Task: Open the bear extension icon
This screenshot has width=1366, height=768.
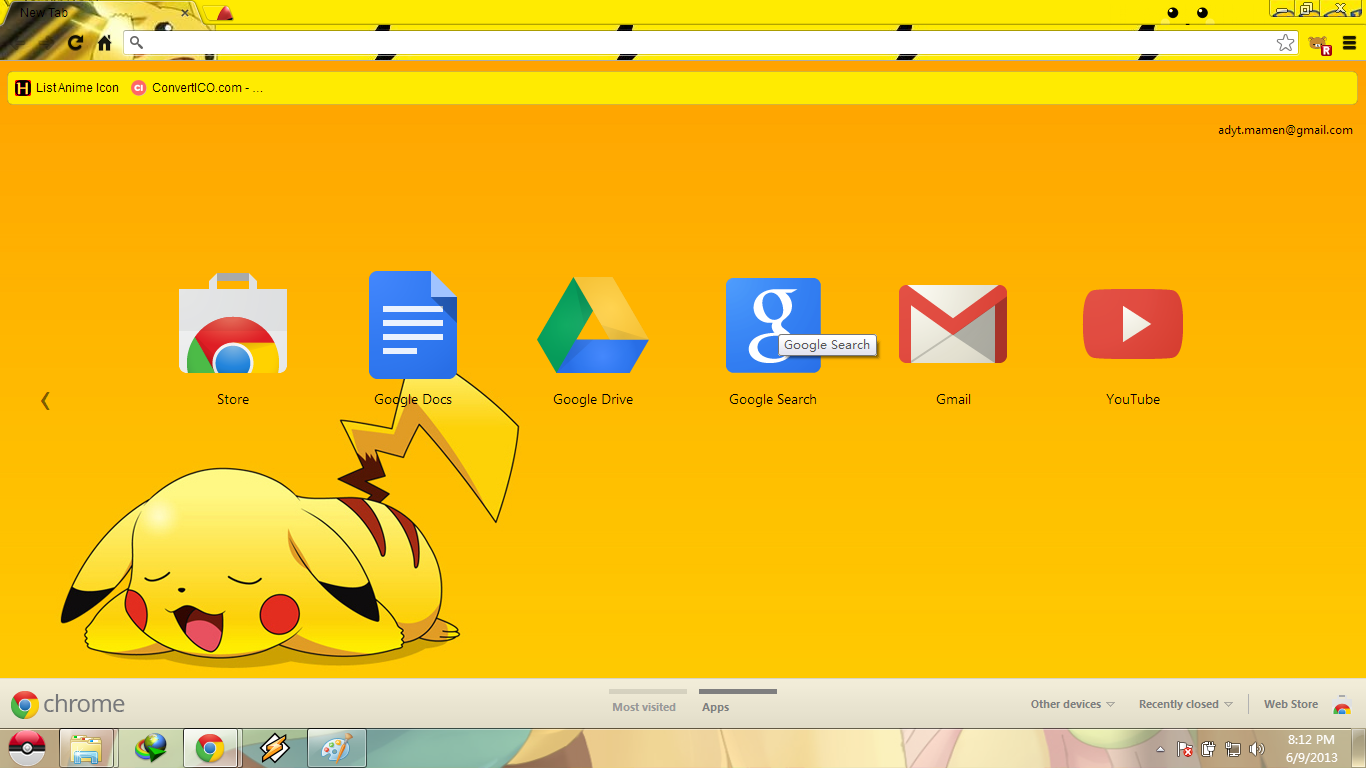Action: coord(1321,44)
